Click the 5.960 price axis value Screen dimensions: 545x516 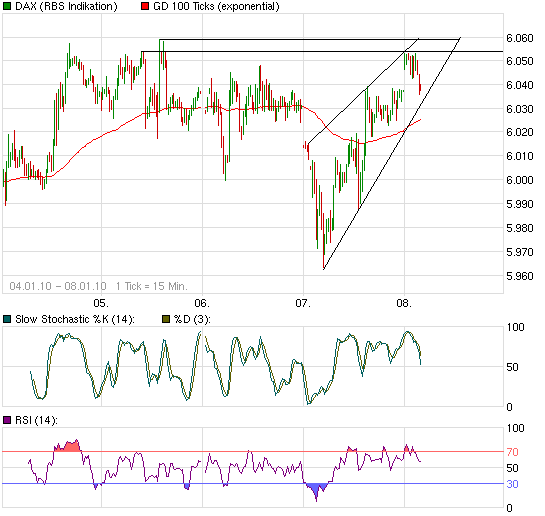(520, 276)
